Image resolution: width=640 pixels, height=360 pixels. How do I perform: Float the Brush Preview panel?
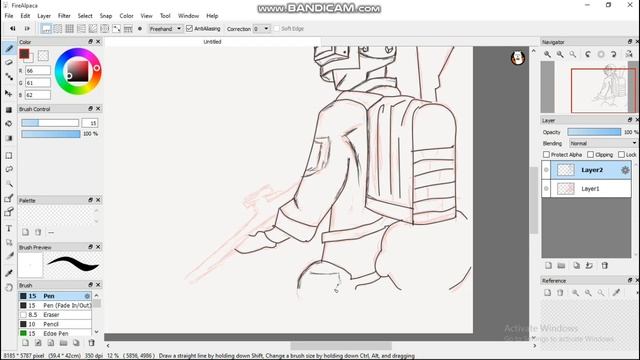[91, 247]
